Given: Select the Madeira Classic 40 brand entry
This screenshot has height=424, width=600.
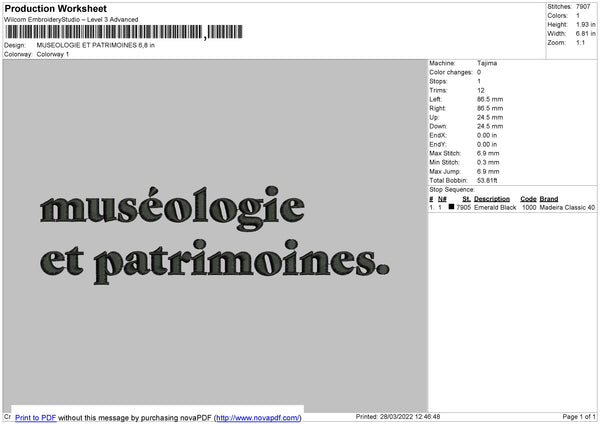Looking at the screenshot, I should (x=567, y=208).
